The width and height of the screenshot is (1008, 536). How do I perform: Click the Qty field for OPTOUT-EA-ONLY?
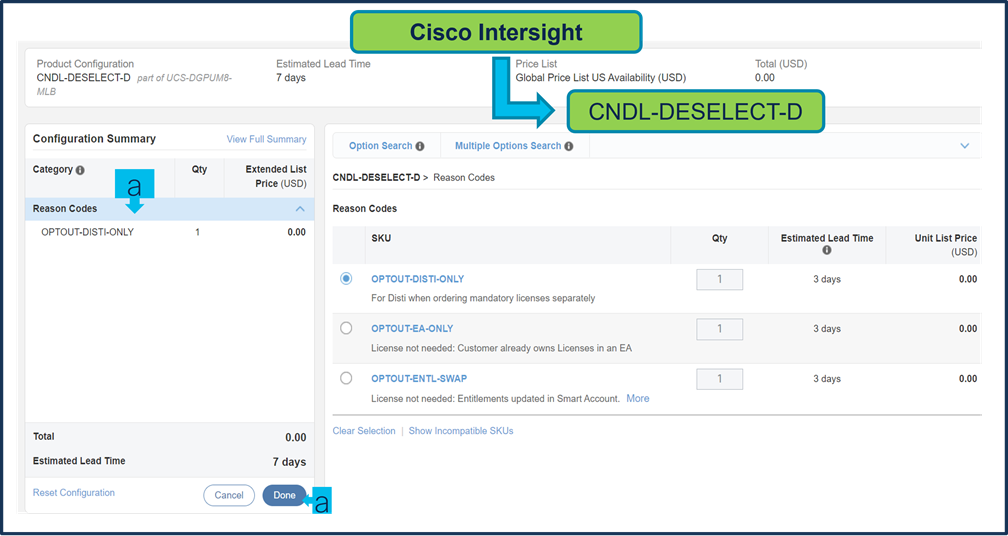(719, 329)
